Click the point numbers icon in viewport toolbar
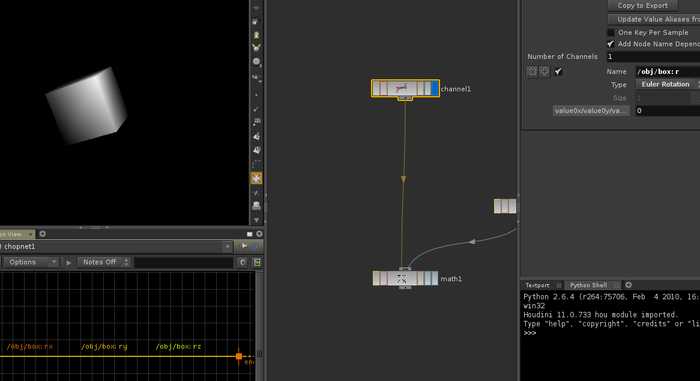The image size is (700, 381). pos(257,122)
